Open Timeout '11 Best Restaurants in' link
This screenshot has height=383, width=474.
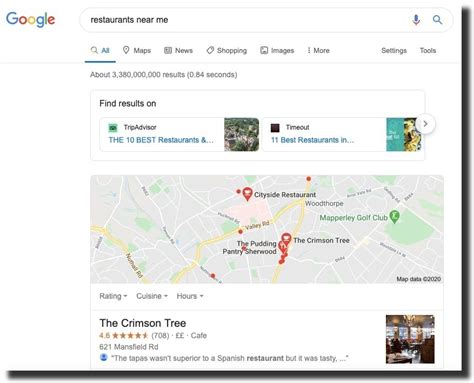click(x=312, y=140)
